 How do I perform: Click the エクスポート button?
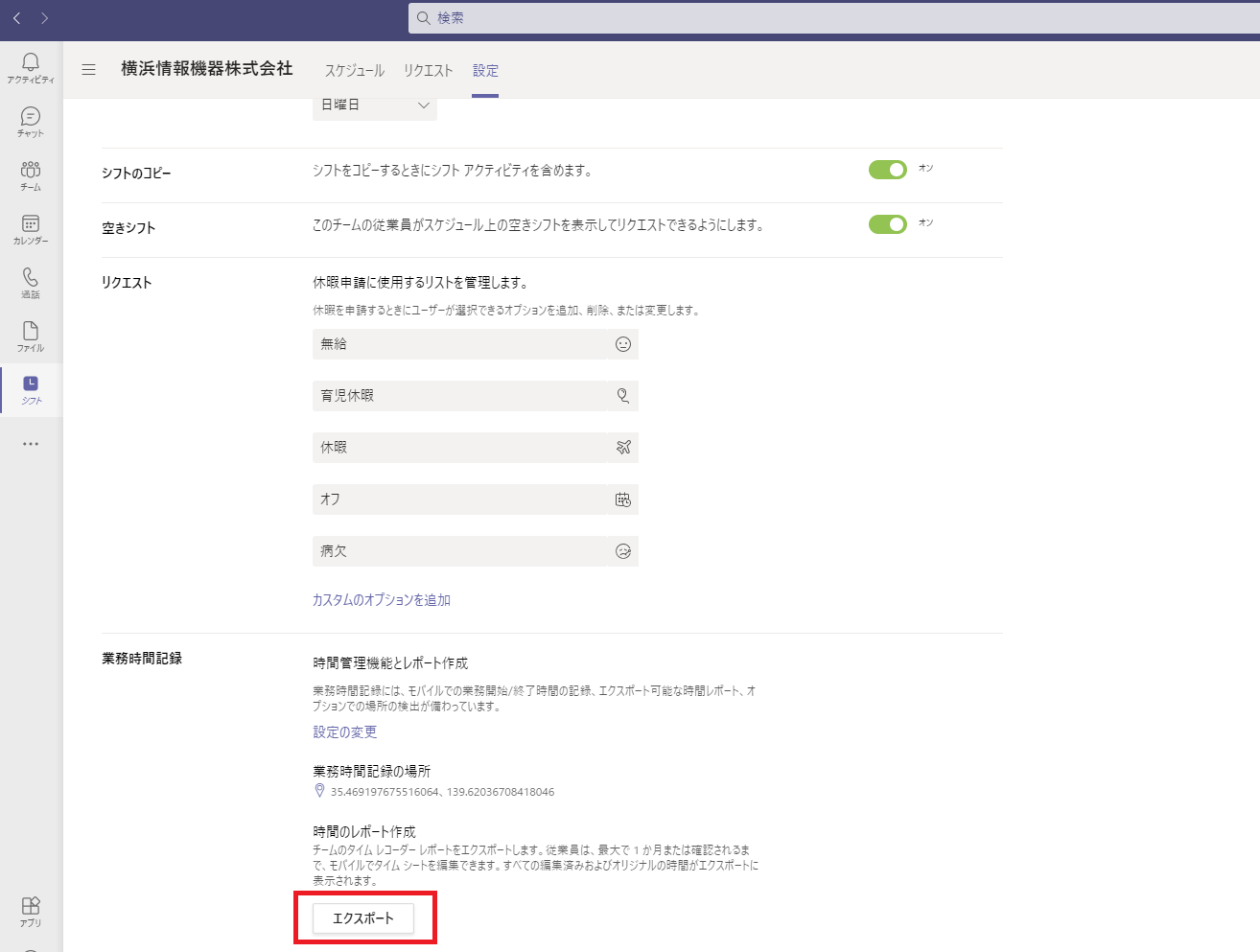(363, 918)
